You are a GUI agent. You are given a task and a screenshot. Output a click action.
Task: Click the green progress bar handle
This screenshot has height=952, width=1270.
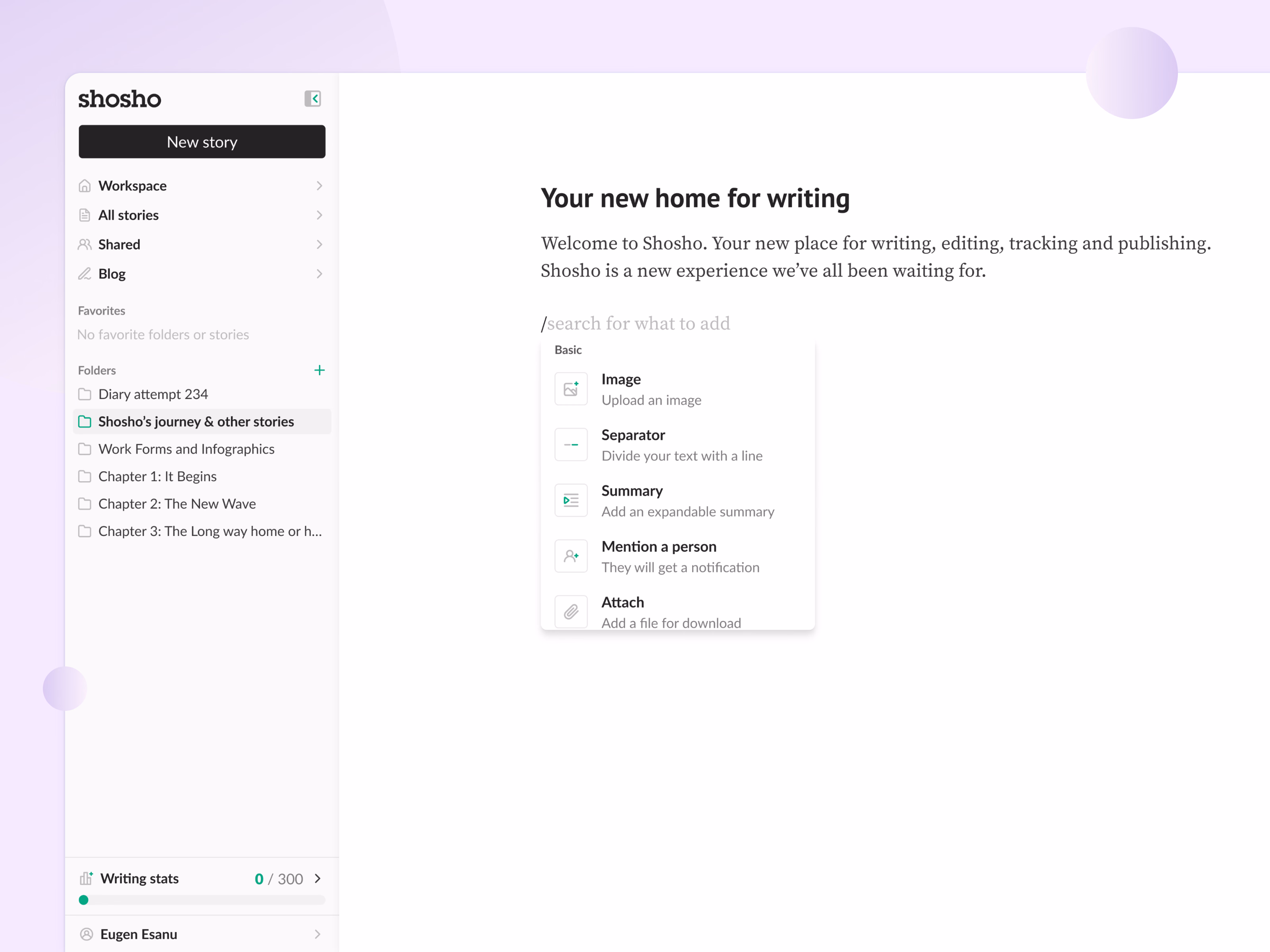point(84,900)
